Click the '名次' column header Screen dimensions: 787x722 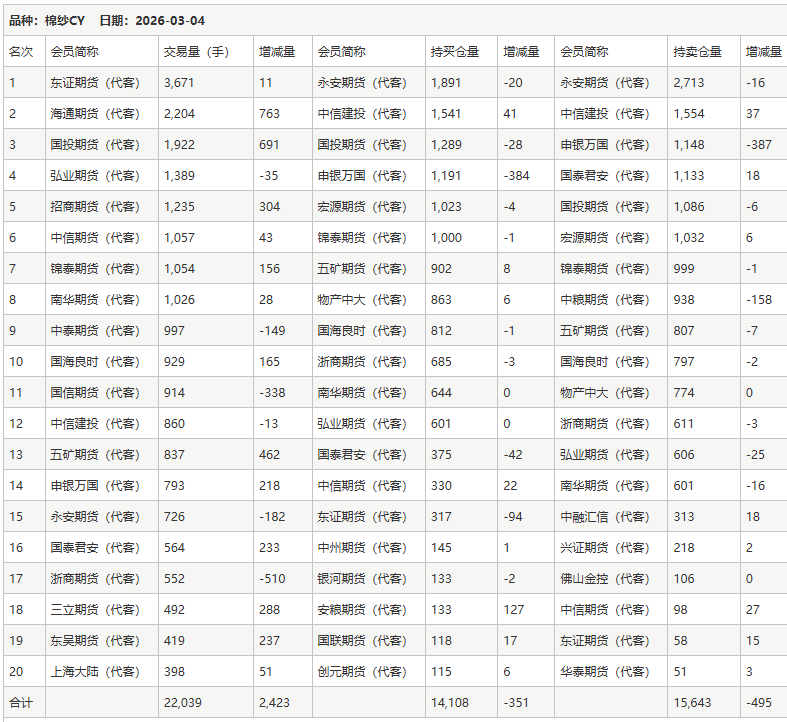(21, 52)
